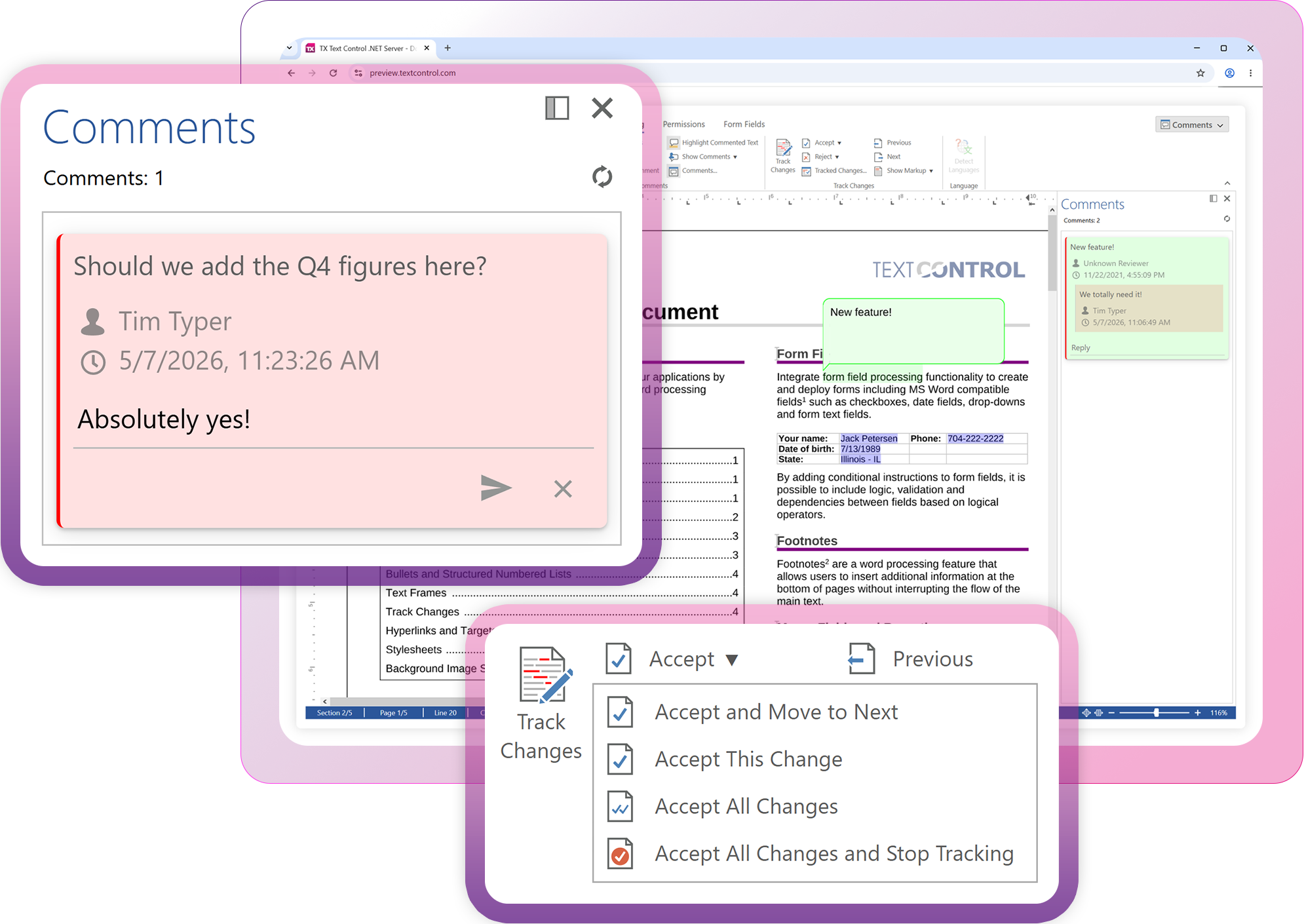1304x924 pixels.
Task: Click the 'Absolutely yes!' reply text field
Action: [x=334, y=420]
